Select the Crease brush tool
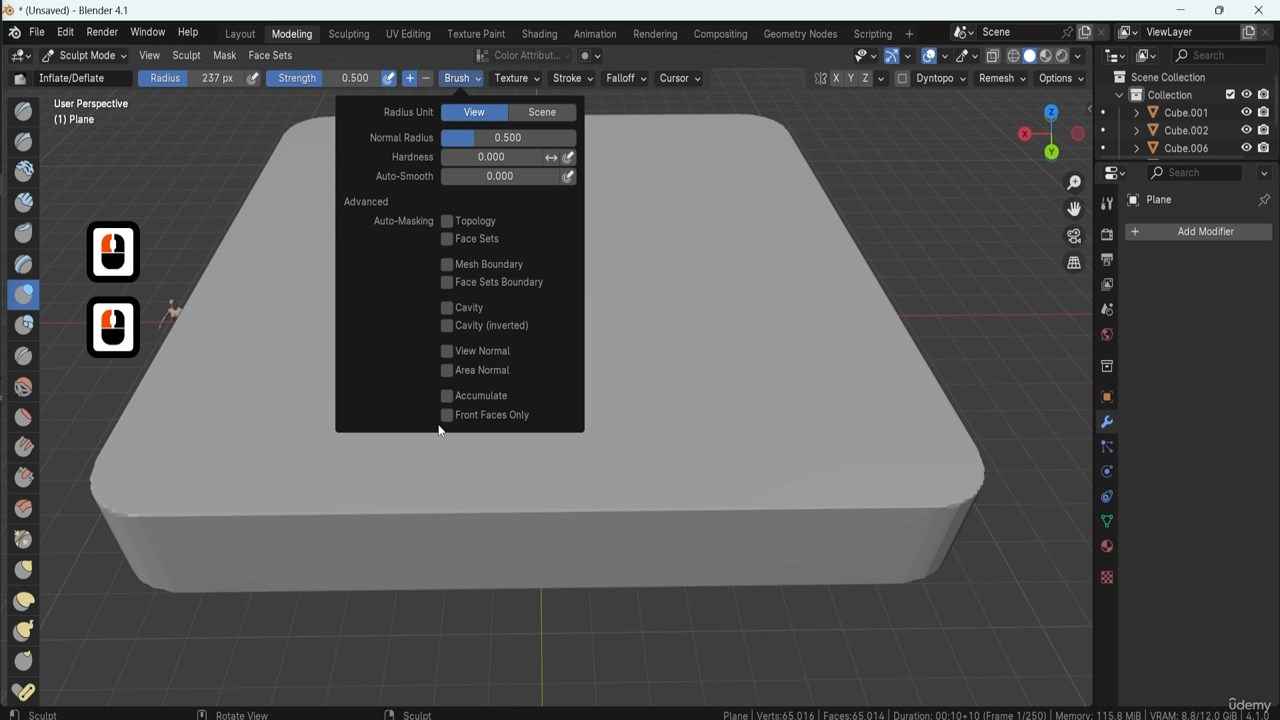1280x720 pixels. [x=24, y=355]
